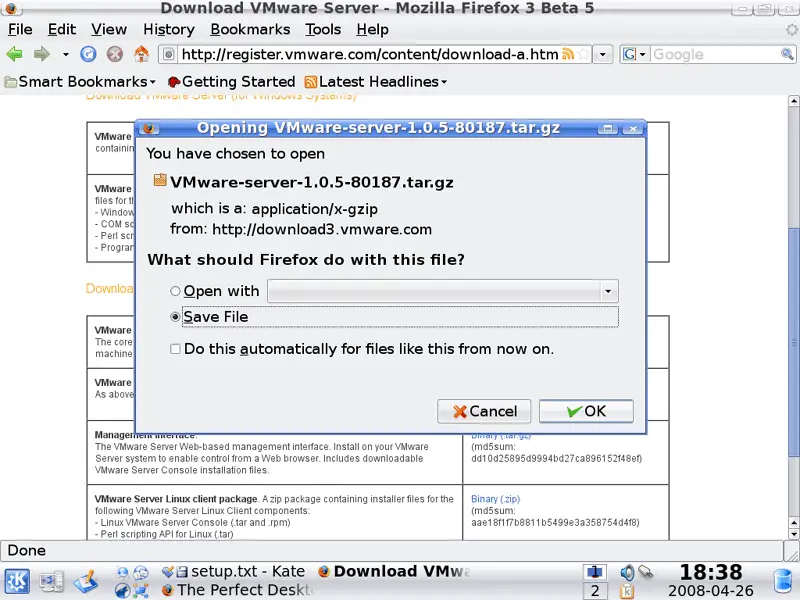This screenshot has height=600, width=800.
Task: Launch the desktop pencil/notes icon on the panel
Action: pyautogui.click(x=86, y=582)
